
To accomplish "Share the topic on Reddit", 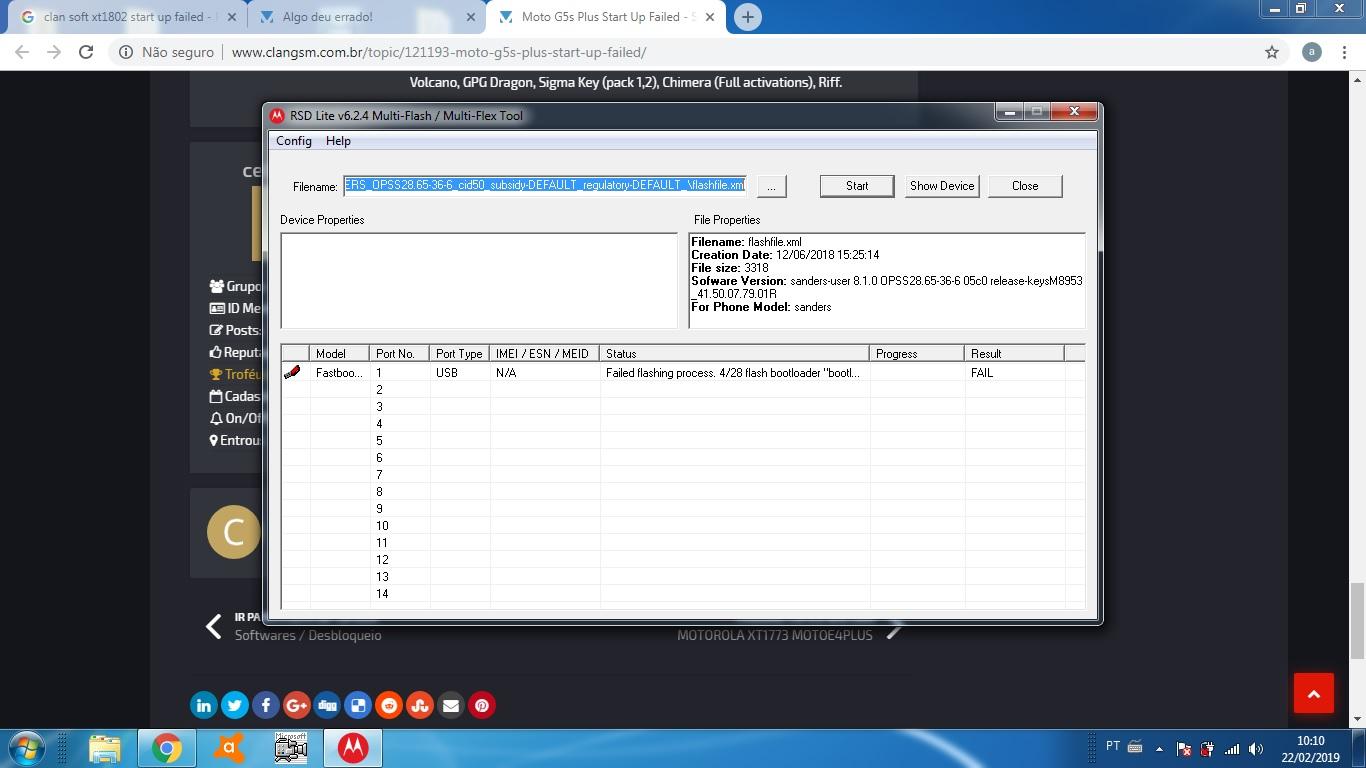I will click(x=389, y=705).
